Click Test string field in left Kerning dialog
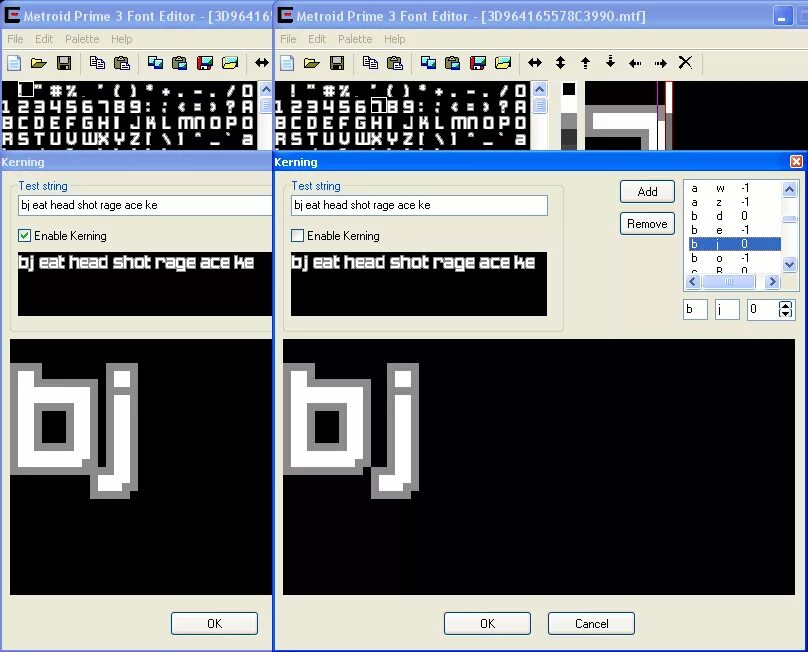This screenshot has height=652, width=808. (x=145, y=205)
